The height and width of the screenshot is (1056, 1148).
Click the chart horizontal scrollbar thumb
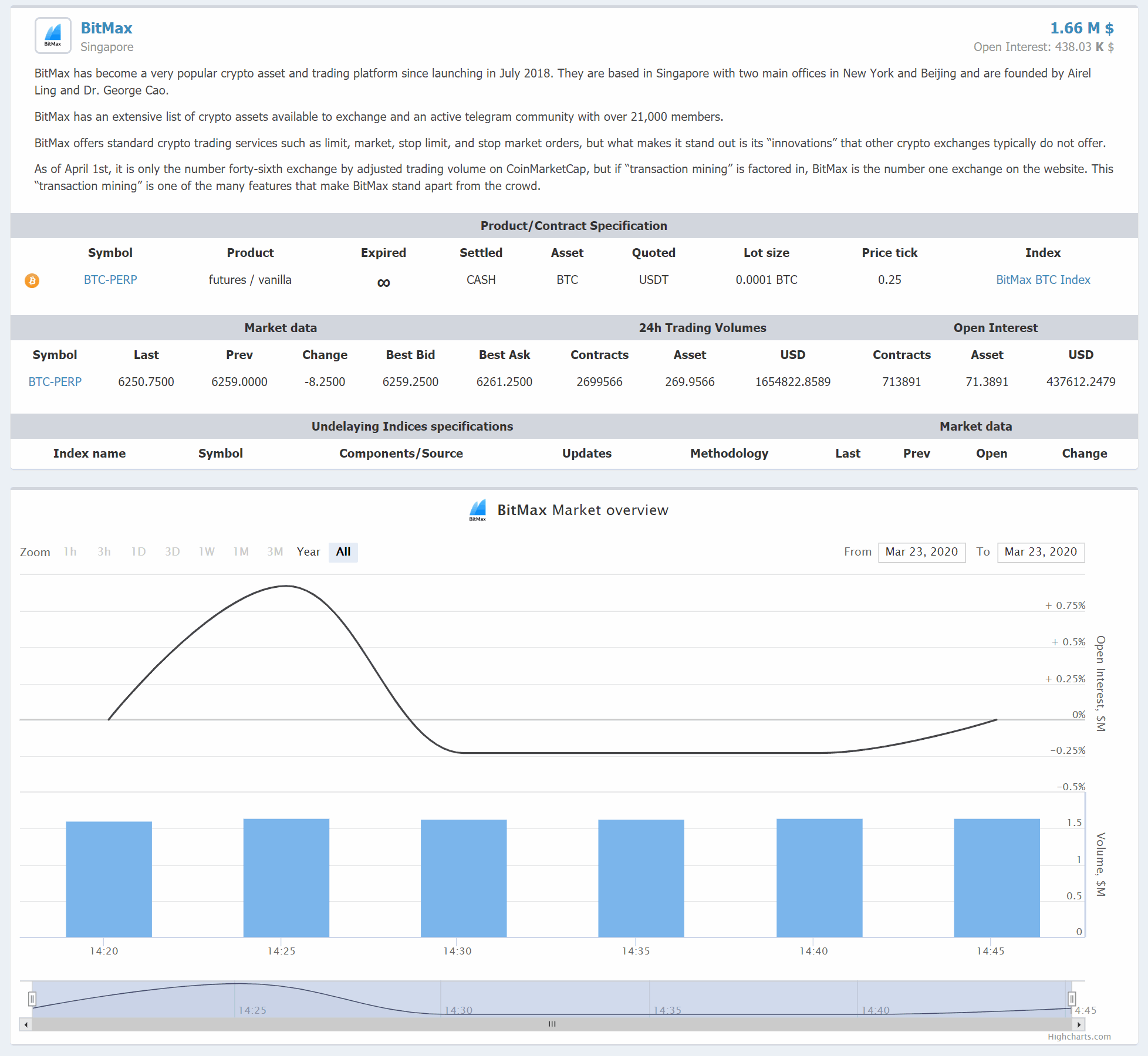(552, 1024)
